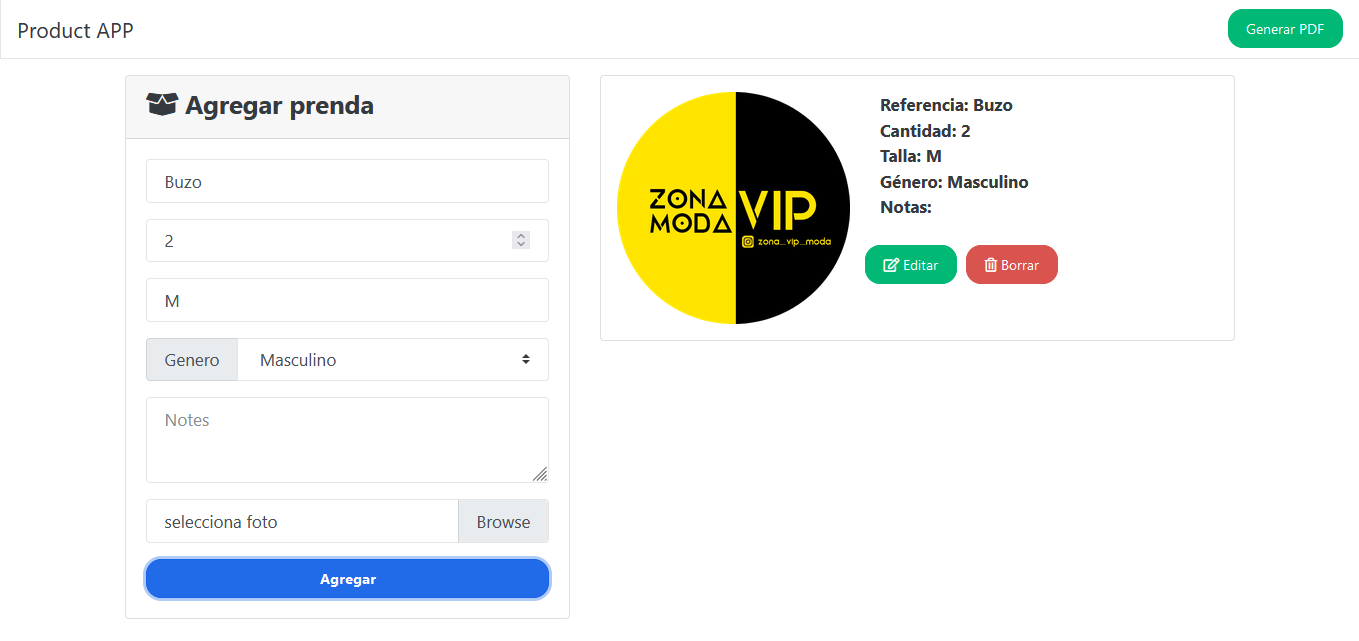1359x641 pixels.
Task: Click the blue Agregar button
Action: pos(347,579)
